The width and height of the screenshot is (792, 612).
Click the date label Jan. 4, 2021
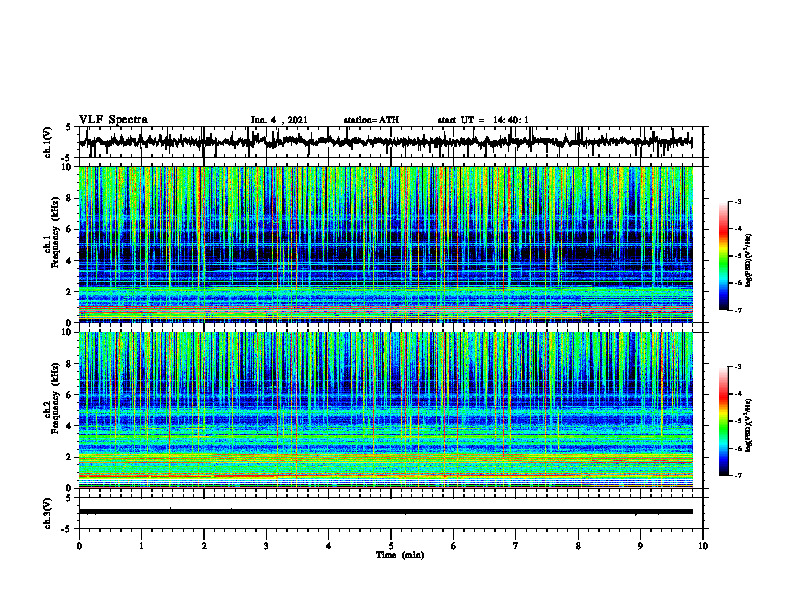(279, 120)
